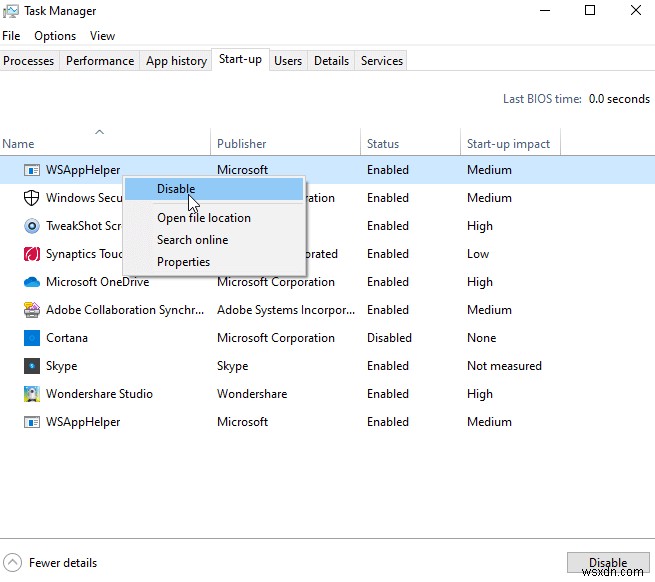
Task: Collapse view with Fewer details arrow
Action: [13, 562]
